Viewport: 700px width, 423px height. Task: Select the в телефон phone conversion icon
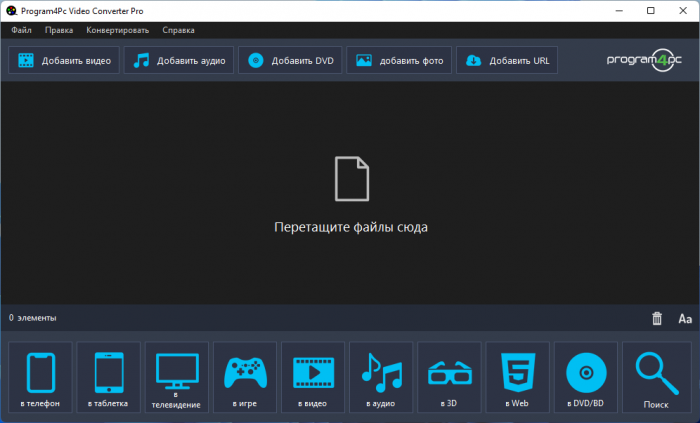40,377
